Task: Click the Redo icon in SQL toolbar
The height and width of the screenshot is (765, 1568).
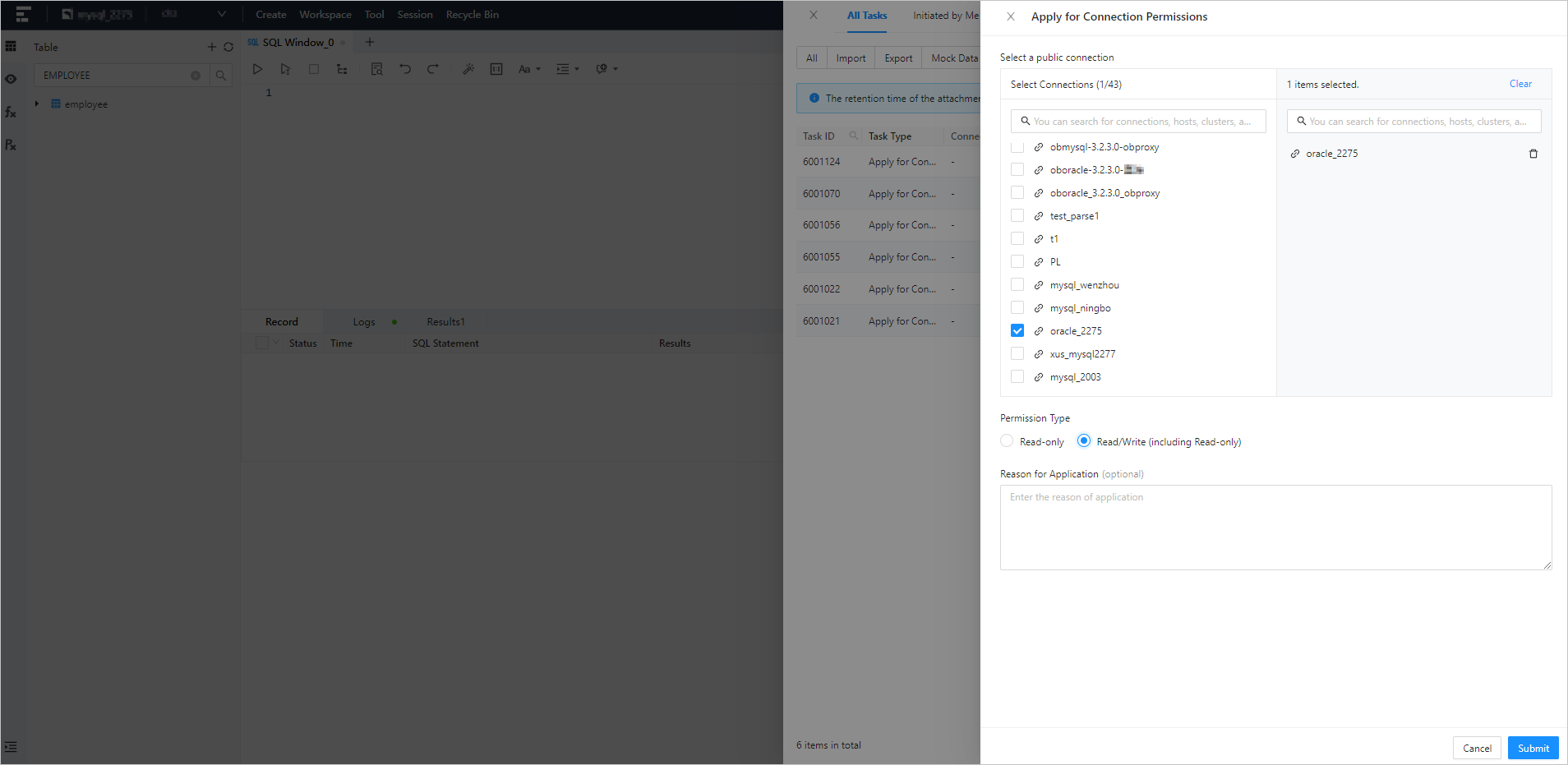Action: coord(432,69)
